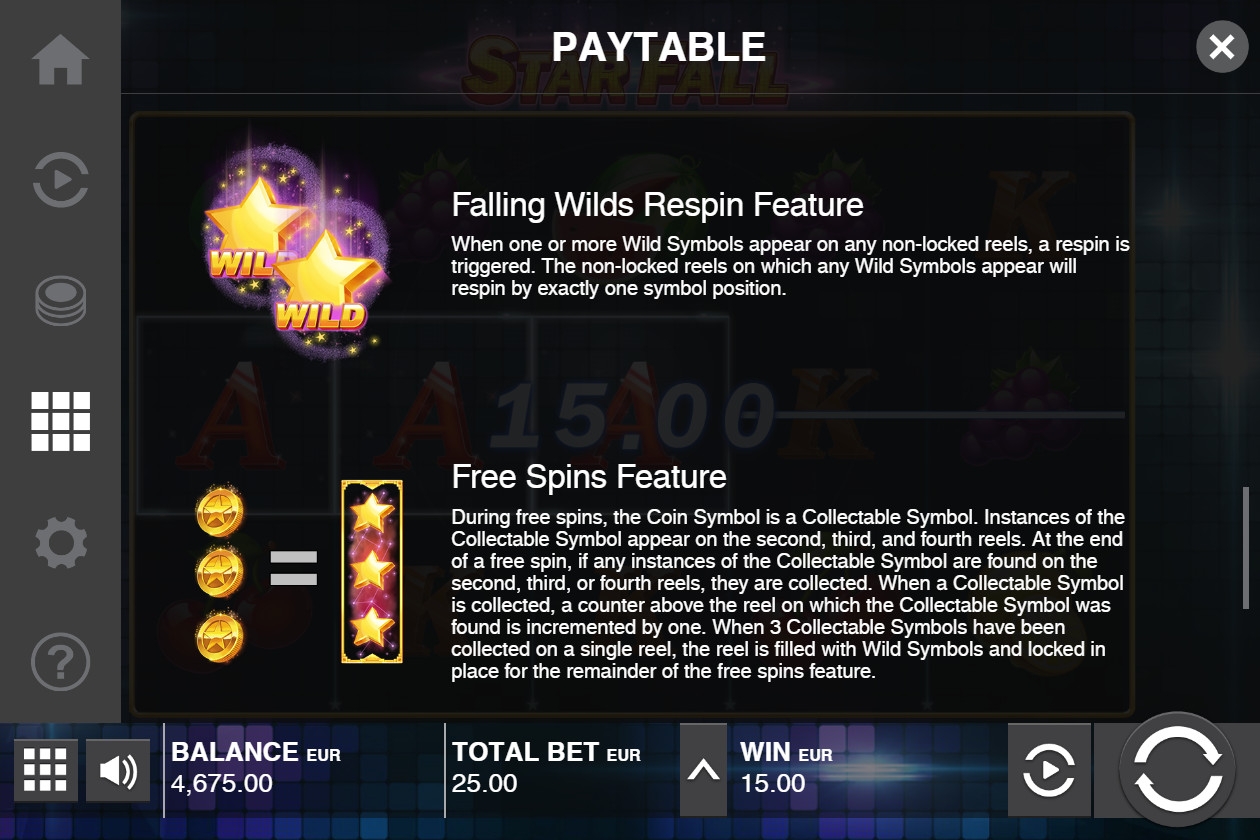
Task: Open the help question mark icon
Action: [x=60, y=662]
